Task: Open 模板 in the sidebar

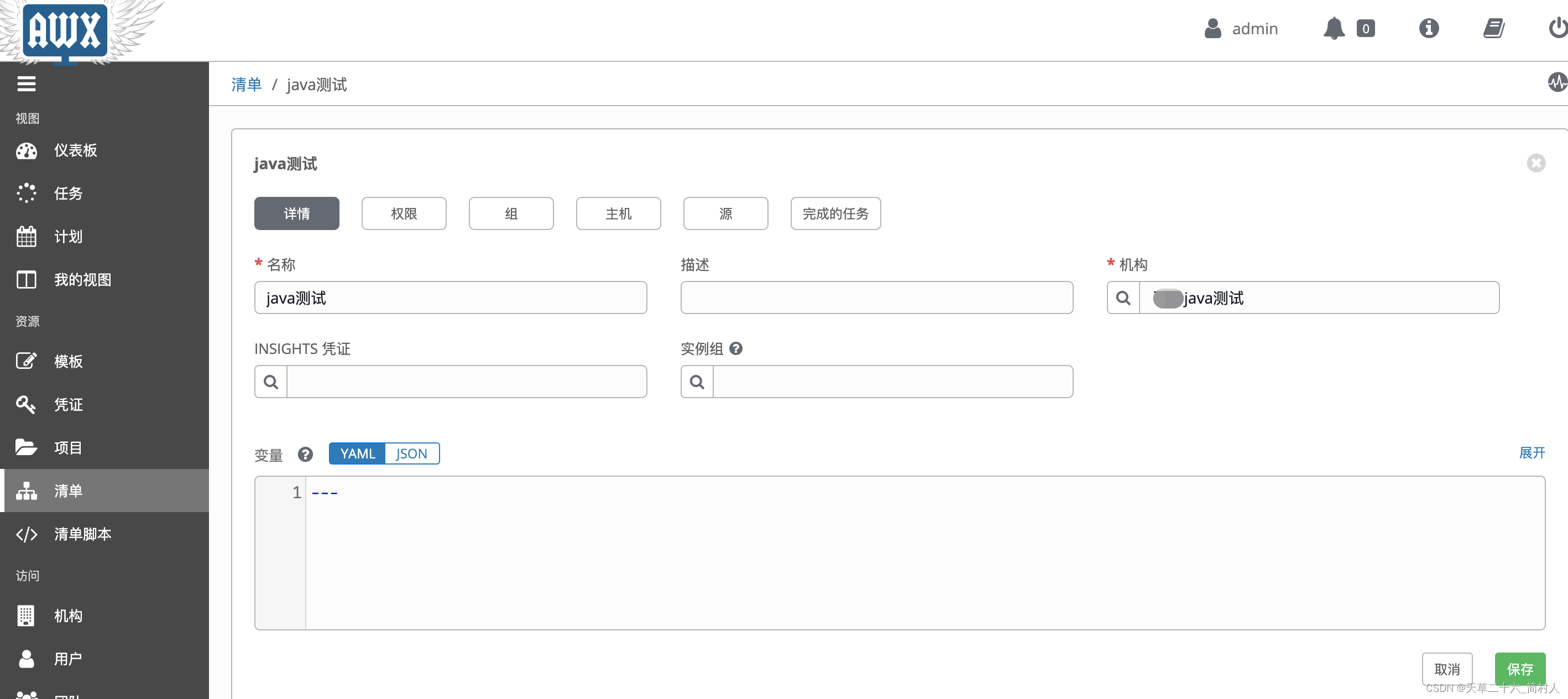Action: [68, 361]
